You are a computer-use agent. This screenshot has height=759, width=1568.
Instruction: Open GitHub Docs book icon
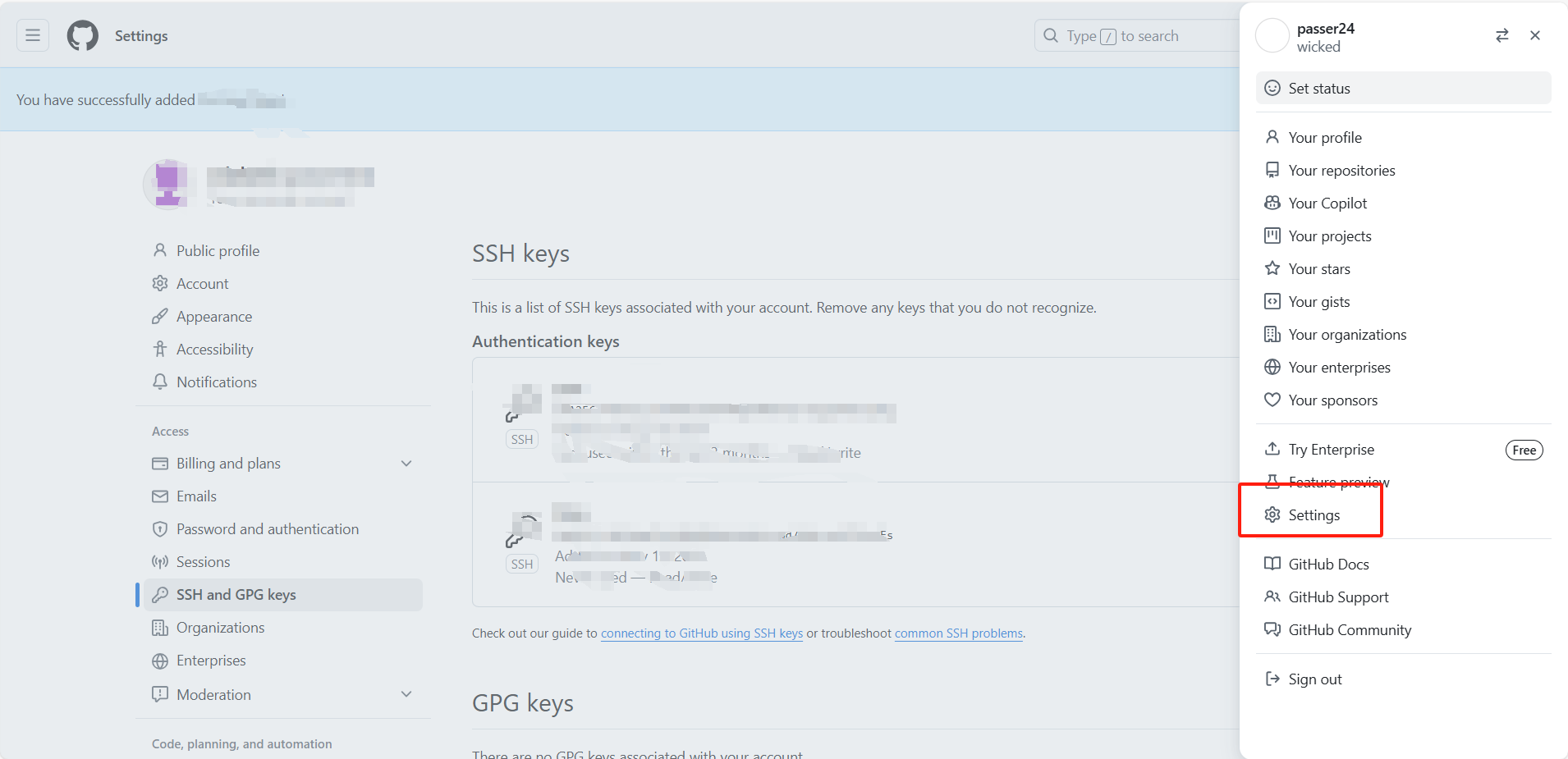click(1272, 564)
